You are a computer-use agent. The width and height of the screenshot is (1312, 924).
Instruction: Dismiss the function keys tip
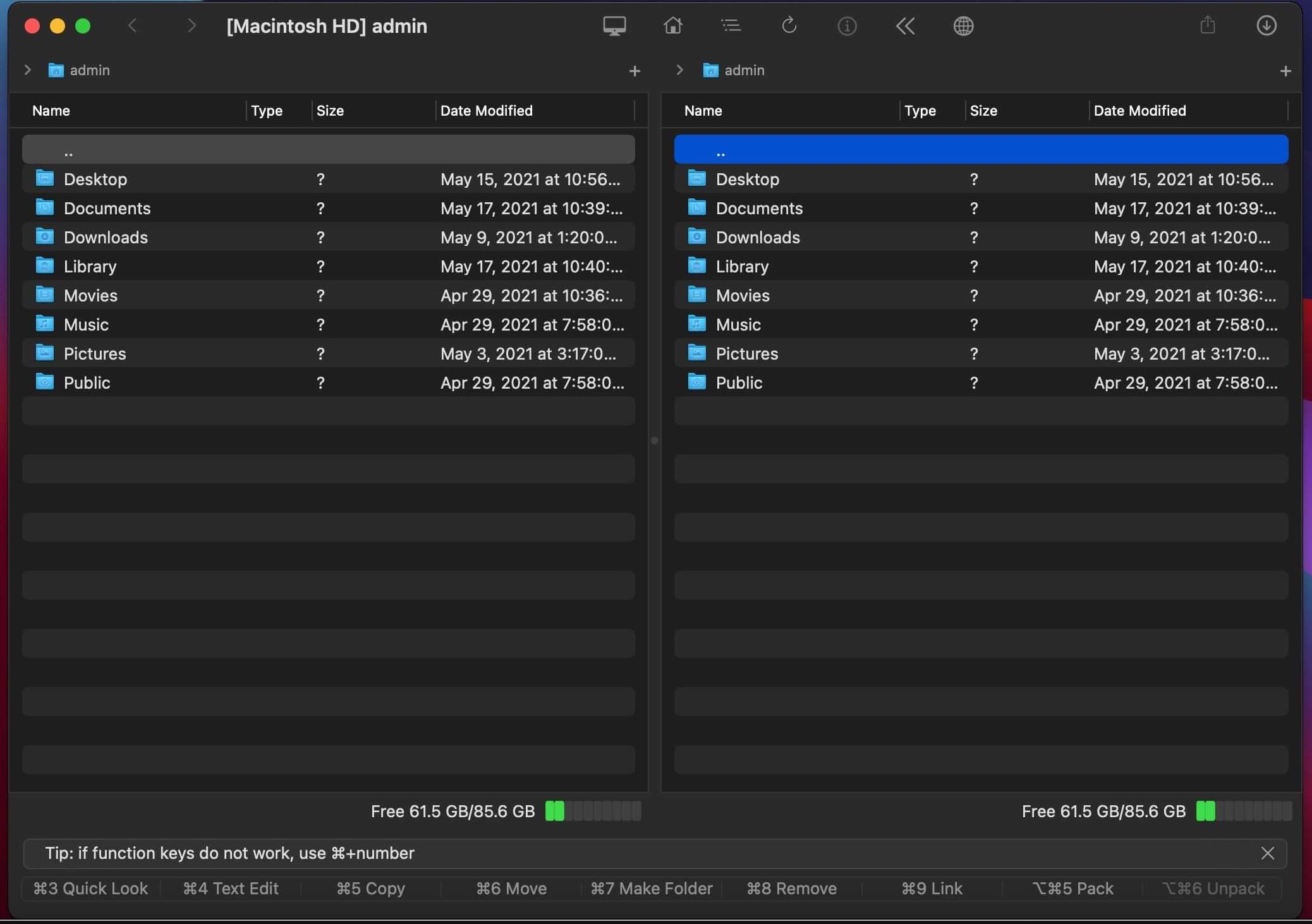1268,853
